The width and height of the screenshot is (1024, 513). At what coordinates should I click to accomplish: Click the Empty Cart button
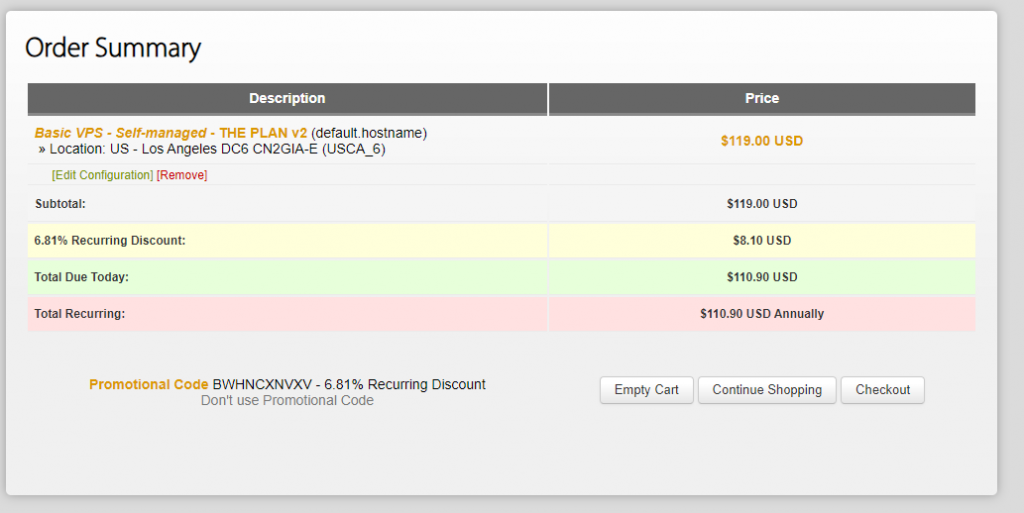coord(647,390)
